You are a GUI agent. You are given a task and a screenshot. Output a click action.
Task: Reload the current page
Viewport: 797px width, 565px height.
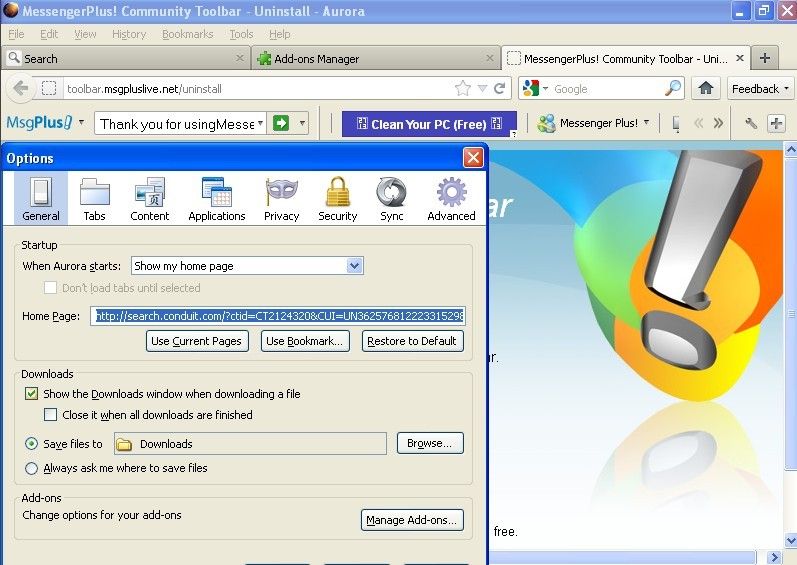click(500, 88)
